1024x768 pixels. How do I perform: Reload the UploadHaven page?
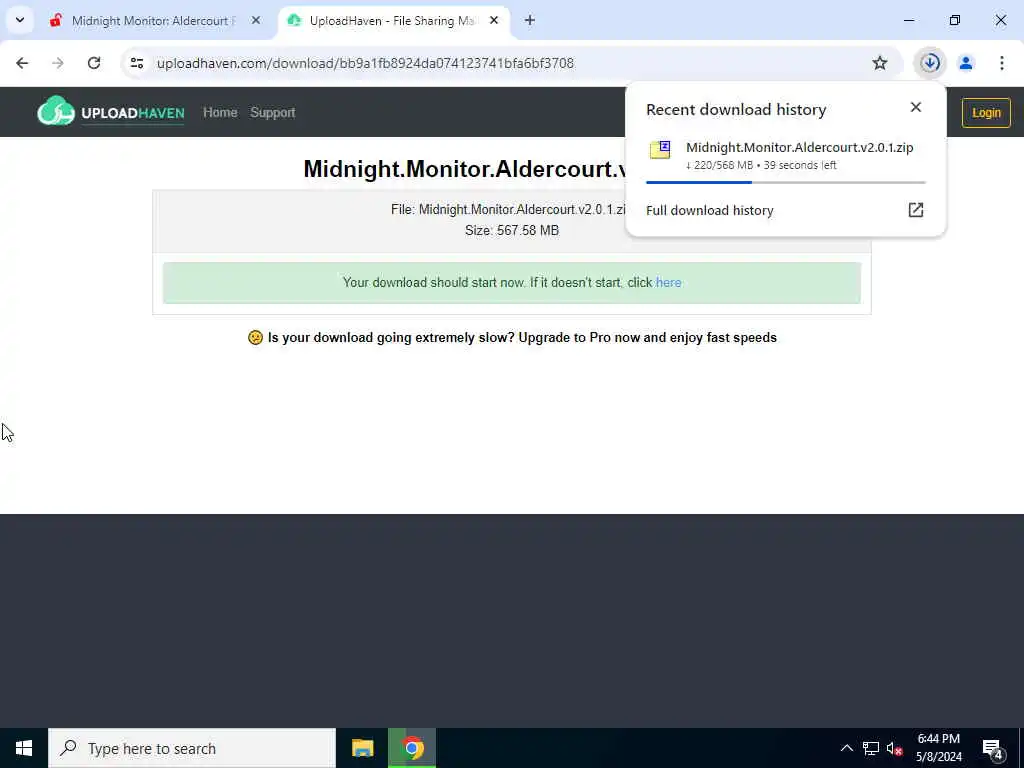[x=94, y=63]
